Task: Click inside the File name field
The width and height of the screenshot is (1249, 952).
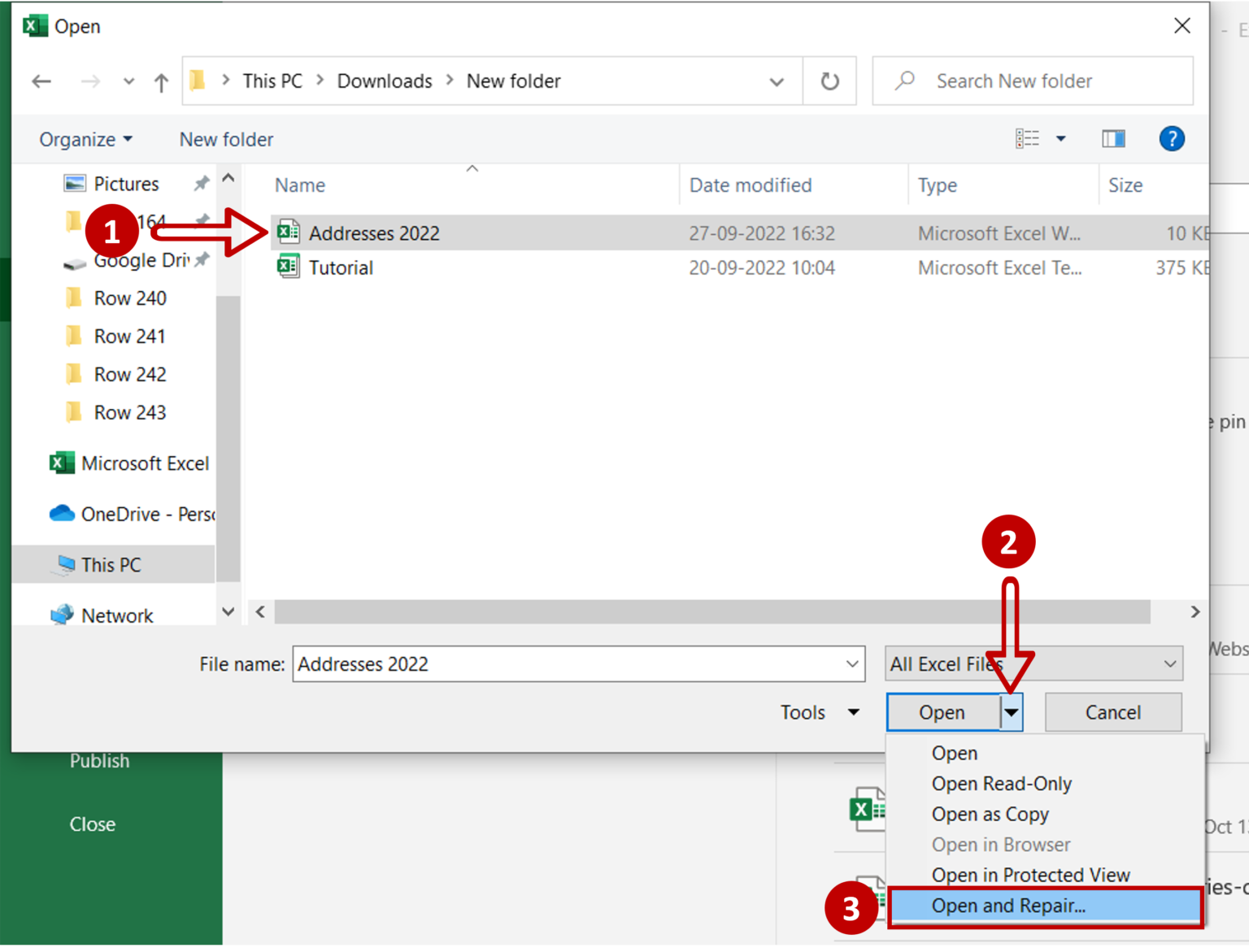Action: click(x=569, y=664)
